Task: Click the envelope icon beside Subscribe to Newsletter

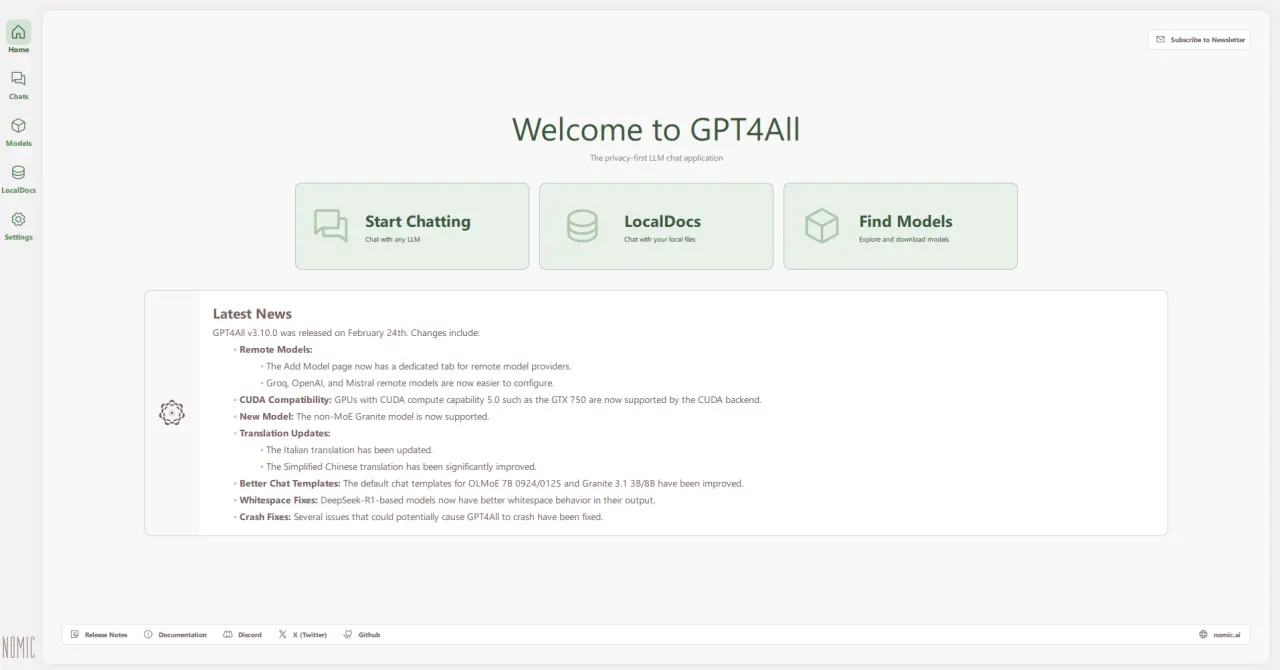Action: point(1160,40)
